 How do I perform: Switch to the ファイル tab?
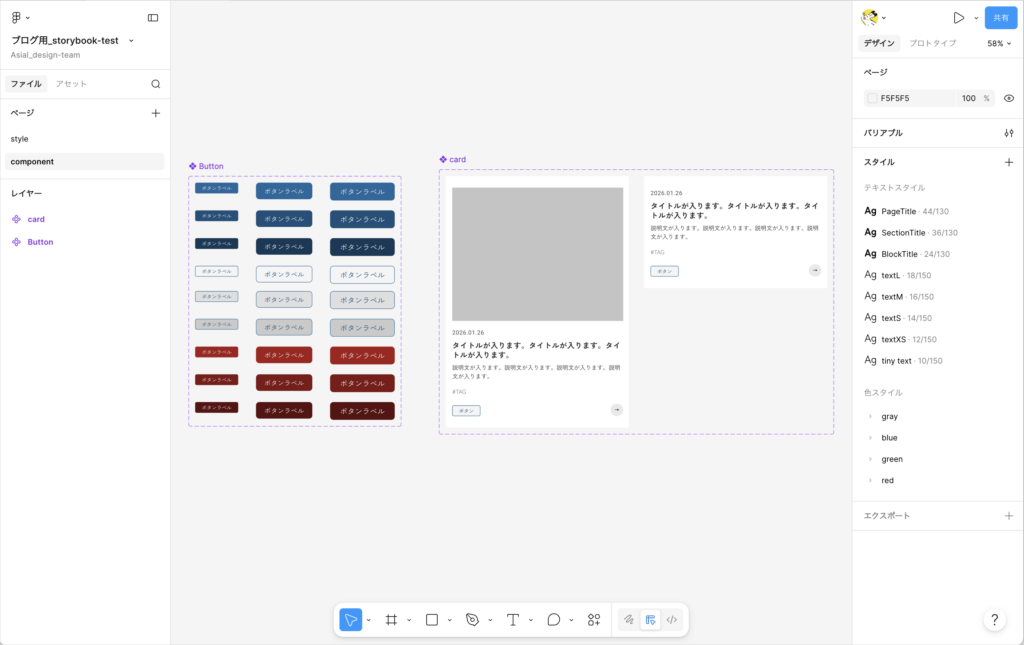[x=26, y=84]
